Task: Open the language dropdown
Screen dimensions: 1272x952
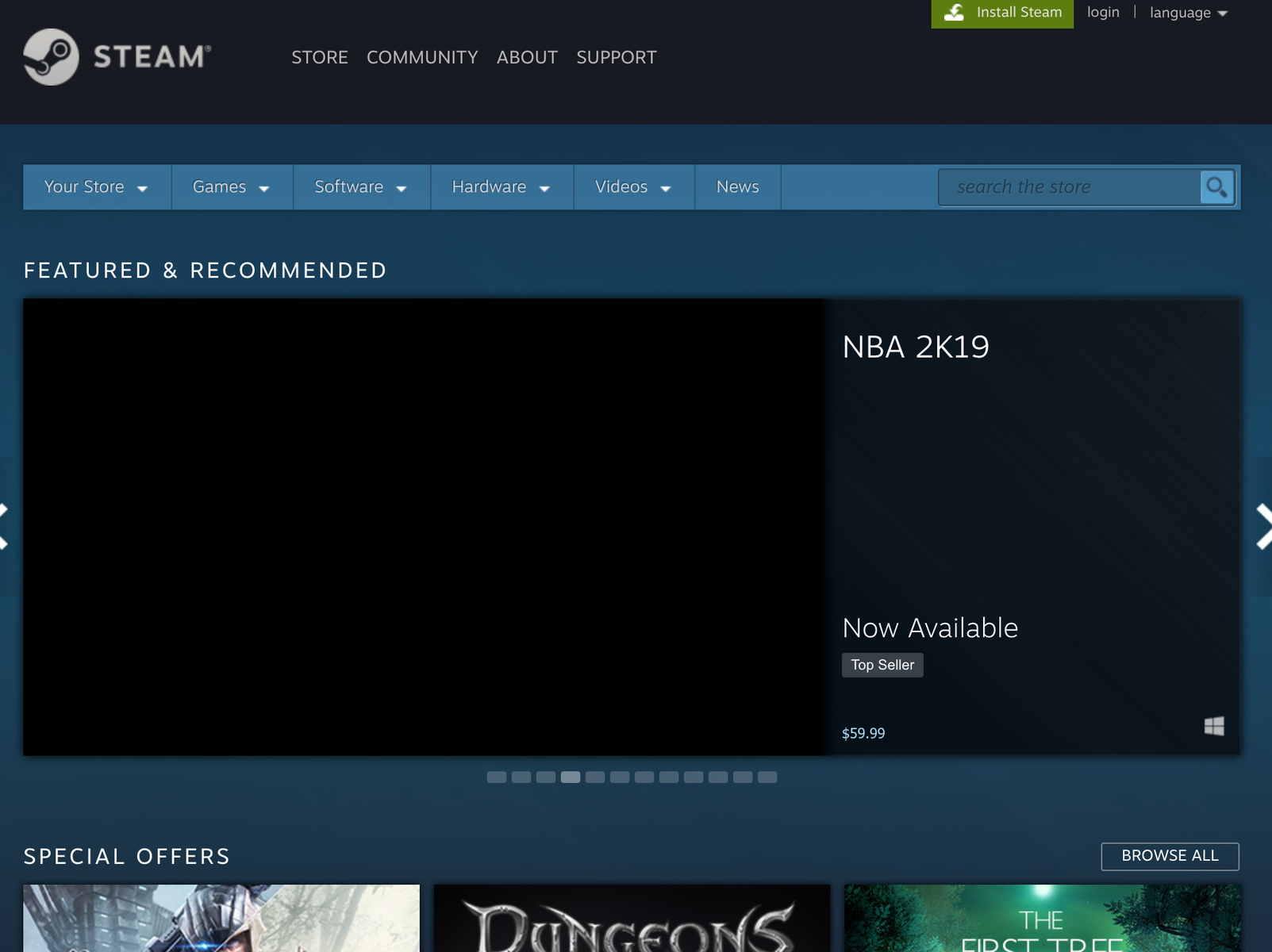Action: [1188, 13]
